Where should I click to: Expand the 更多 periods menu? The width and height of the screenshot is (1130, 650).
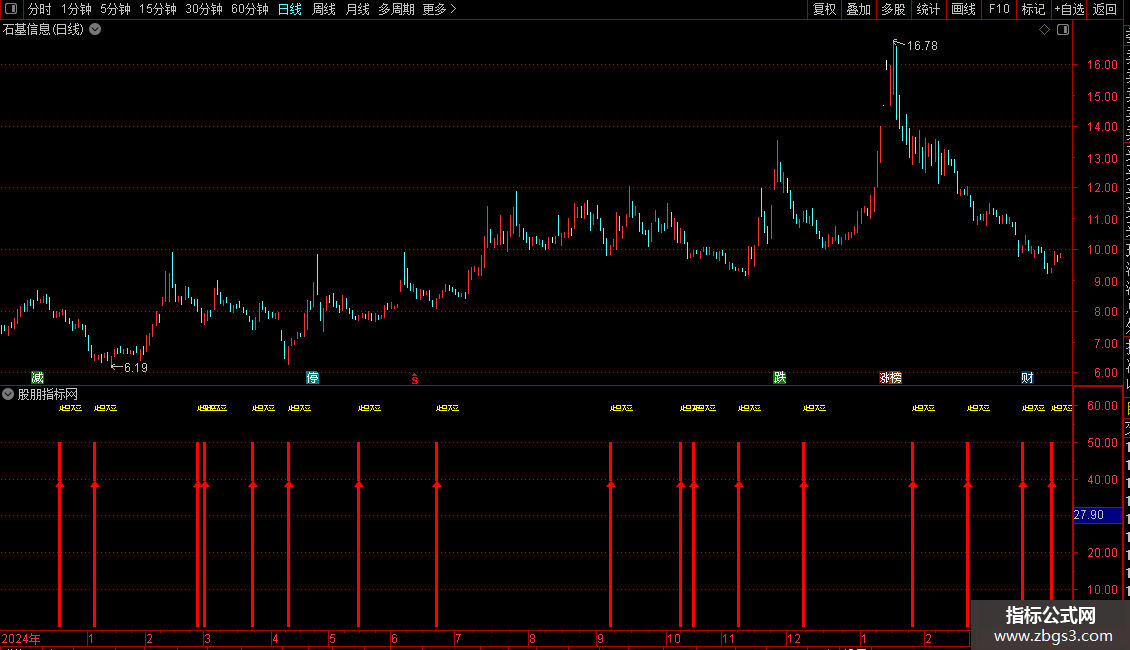point(439,9)
